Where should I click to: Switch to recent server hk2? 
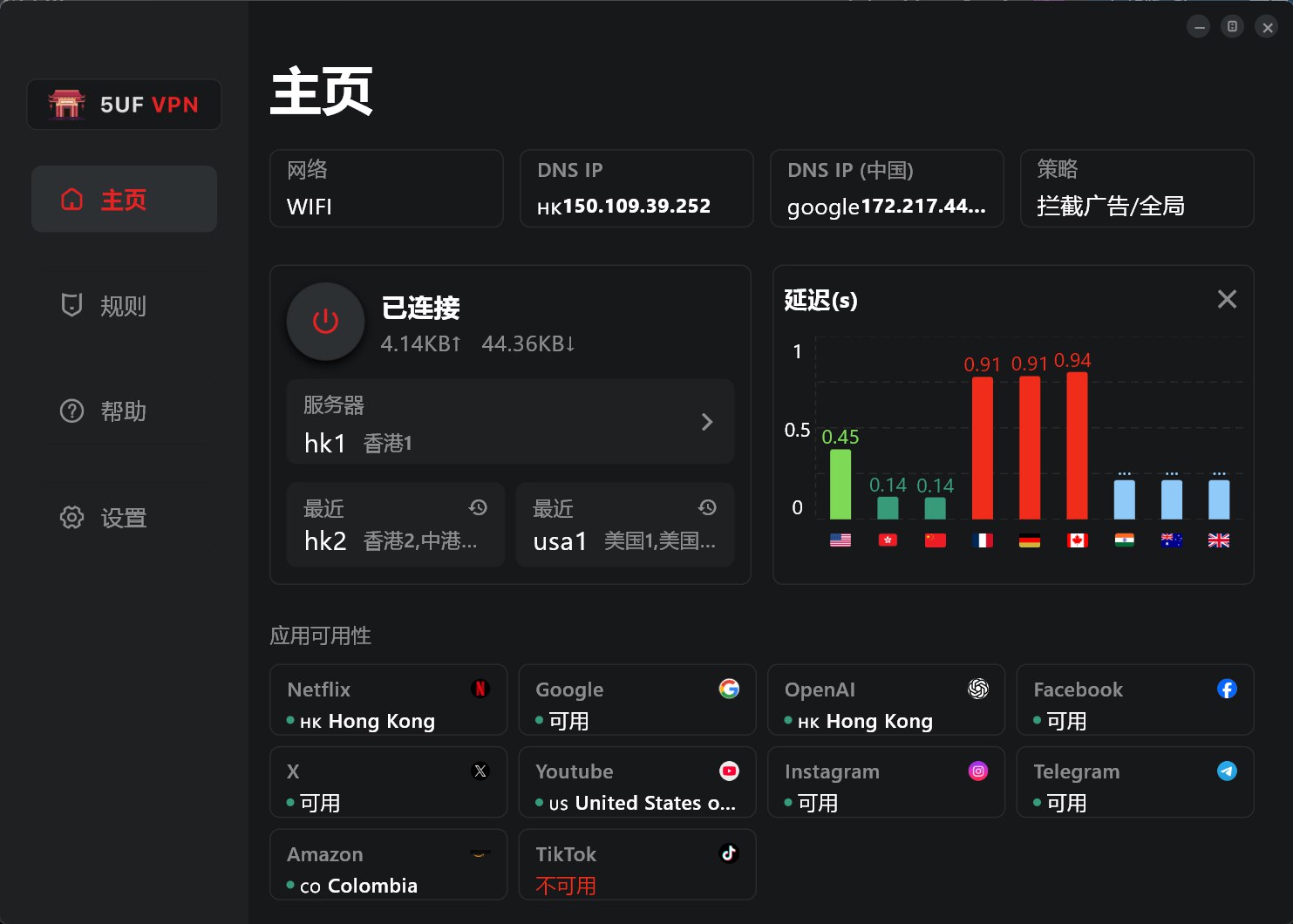(396, 526)
